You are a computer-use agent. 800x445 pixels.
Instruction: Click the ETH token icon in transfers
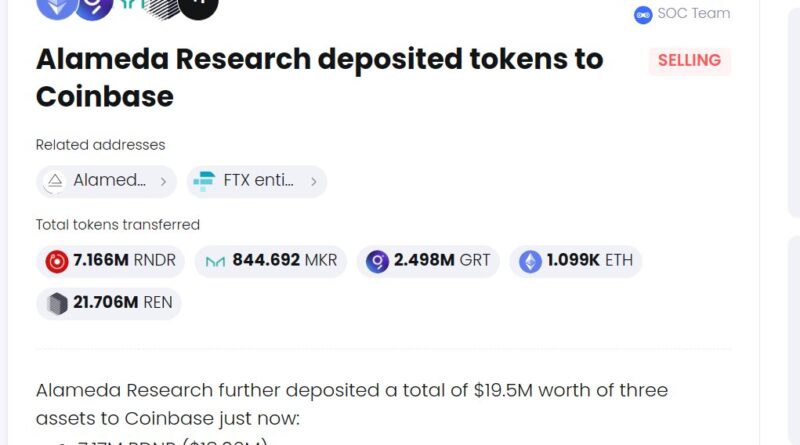530,261
